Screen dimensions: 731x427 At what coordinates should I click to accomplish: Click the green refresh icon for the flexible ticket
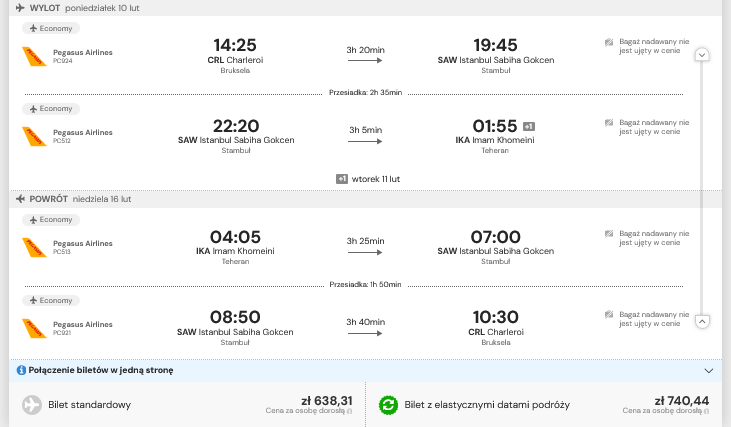388,405
